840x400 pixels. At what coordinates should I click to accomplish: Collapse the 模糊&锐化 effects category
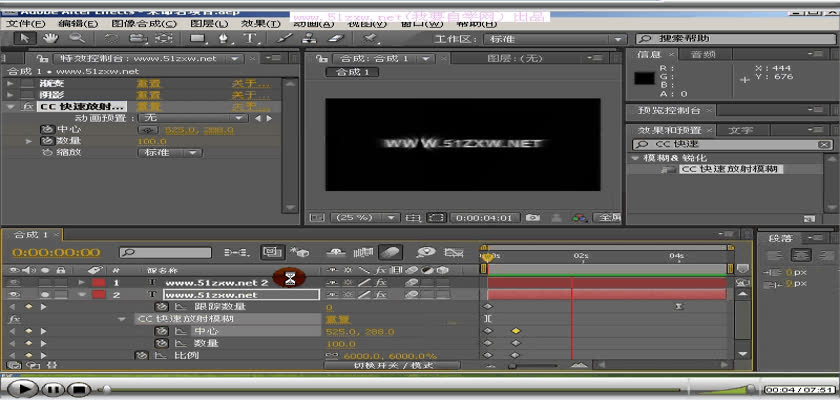636,158
